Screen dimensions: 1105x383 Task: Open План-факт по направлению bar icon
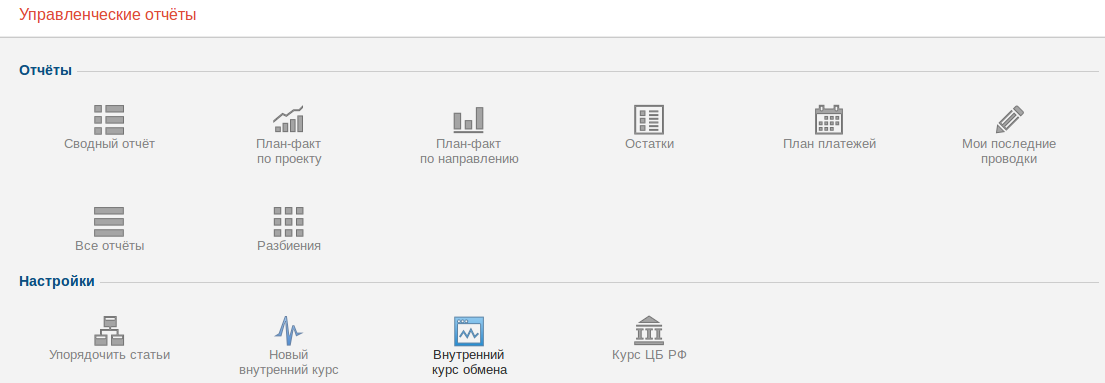tap(469, 119)
